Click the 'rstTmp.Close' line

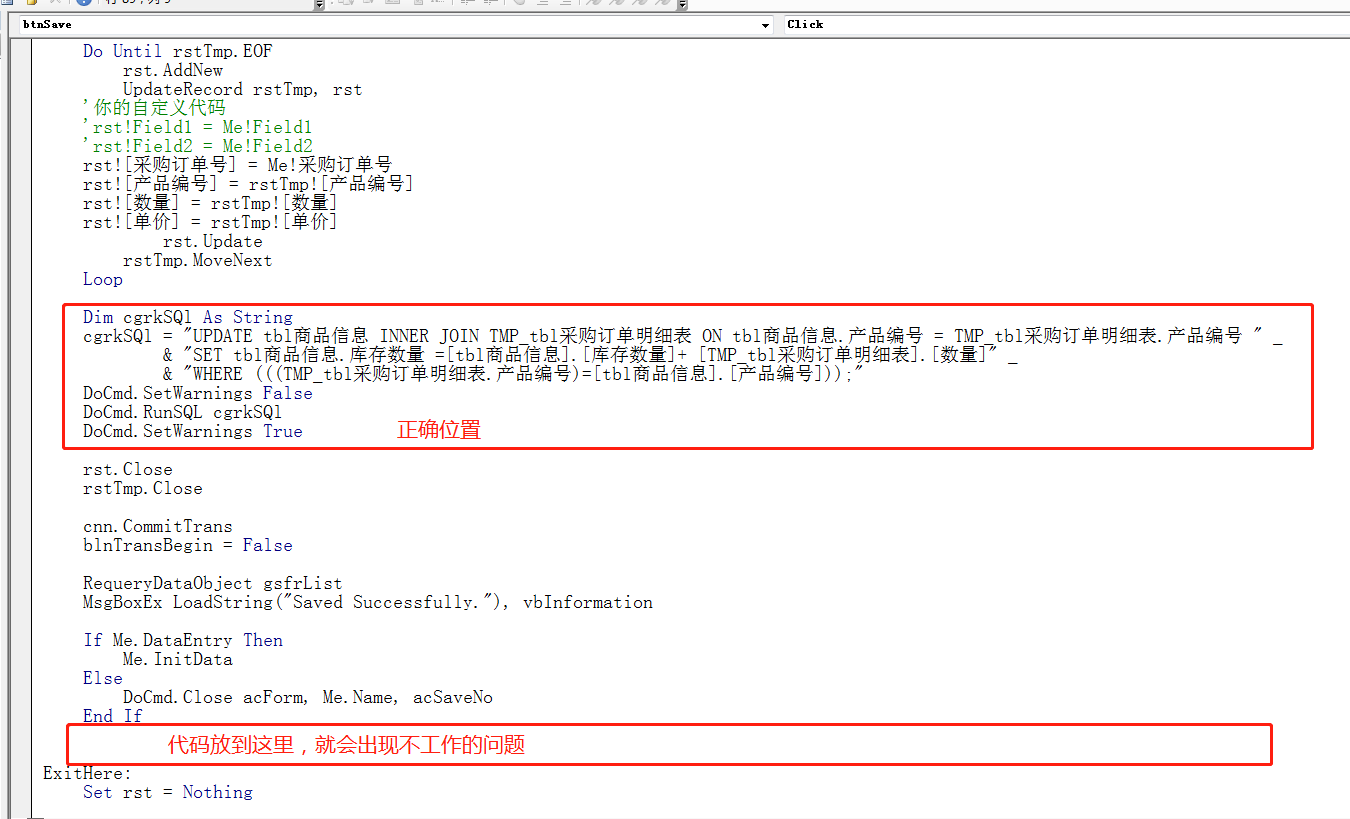coord(143,488)
